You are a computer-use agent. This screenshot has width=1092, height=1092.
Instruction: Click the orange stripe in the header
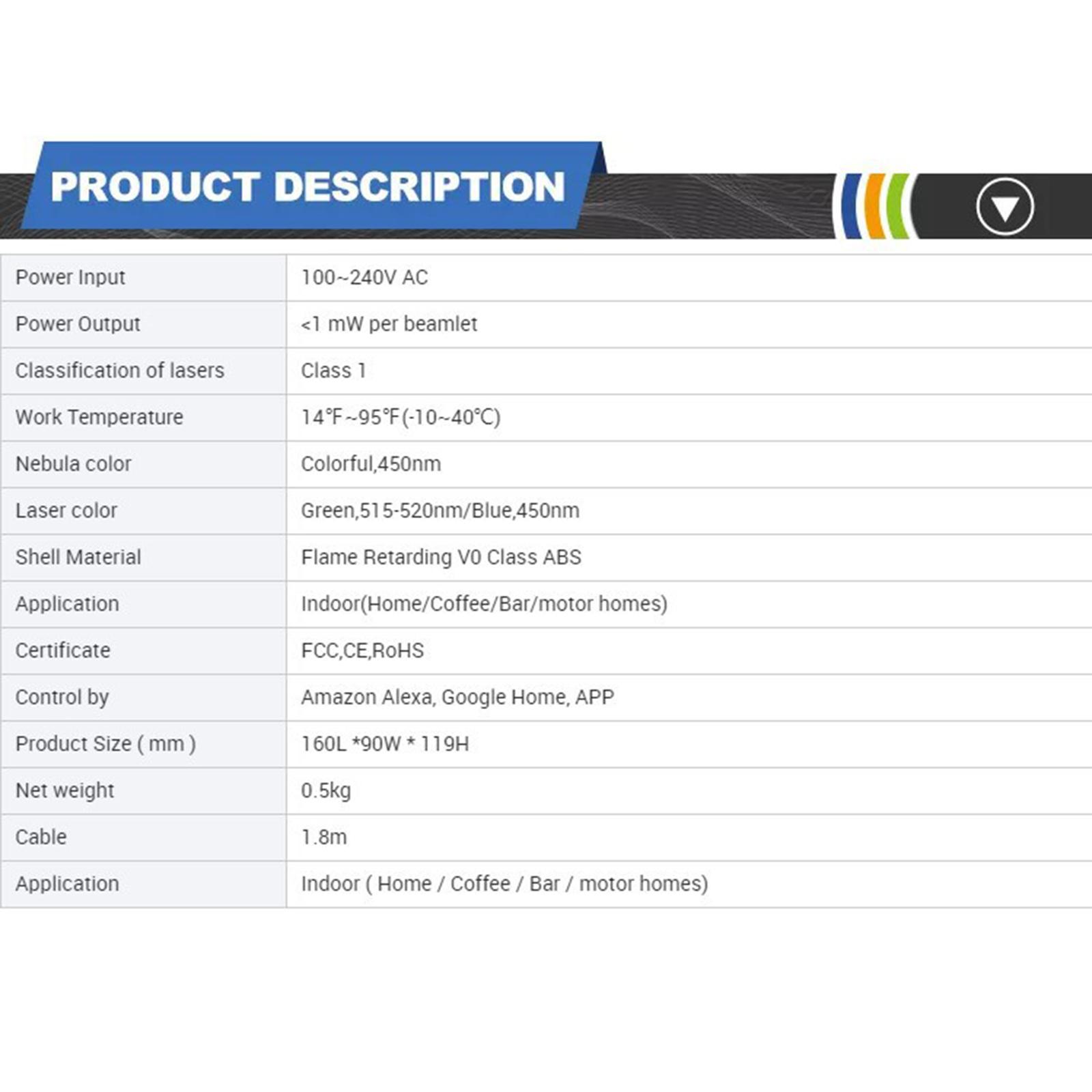click(x=874, y=206)
